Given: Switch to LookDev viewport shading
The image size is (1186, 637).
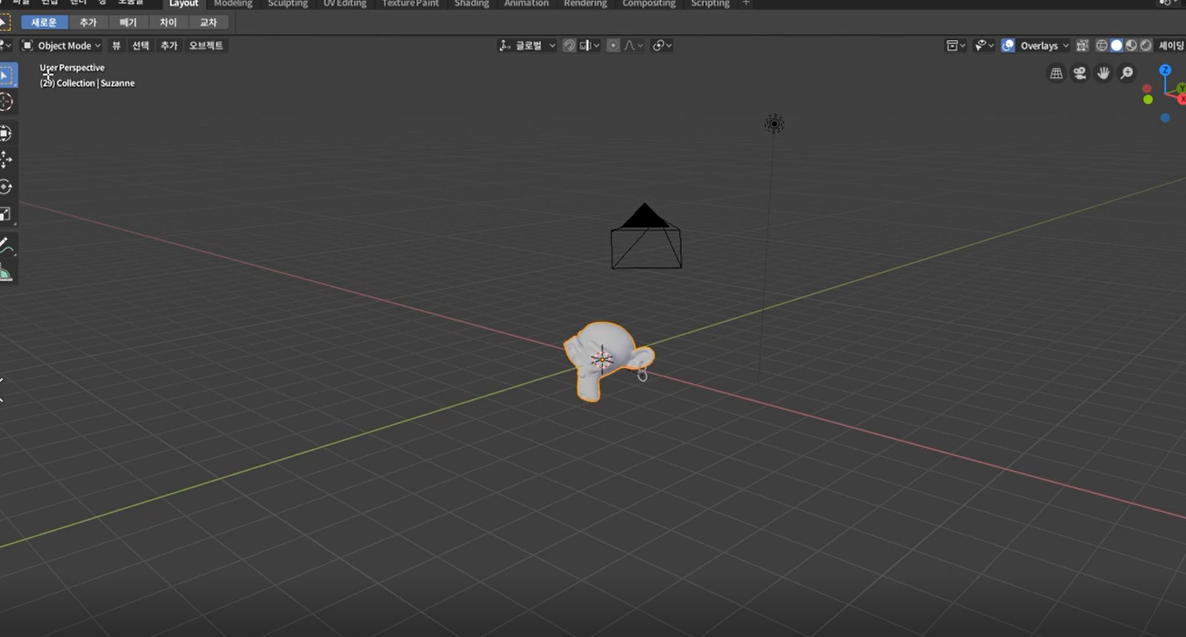Looking at the screenshot, I should click(x=1131, y=45).
